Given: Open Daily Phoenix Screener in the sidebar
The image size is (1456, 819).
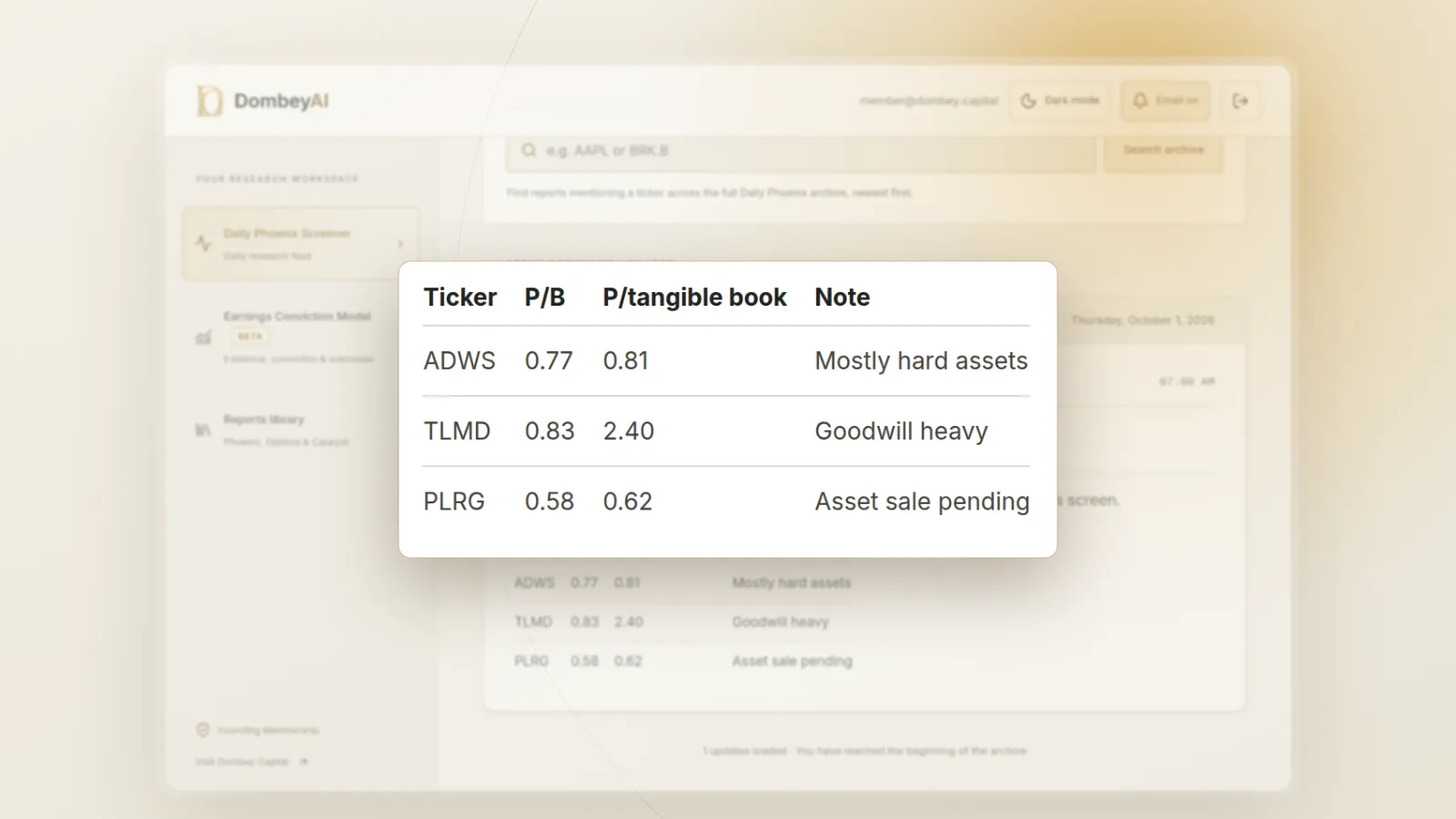Looking at the screenshot, I should coord(300,244).
